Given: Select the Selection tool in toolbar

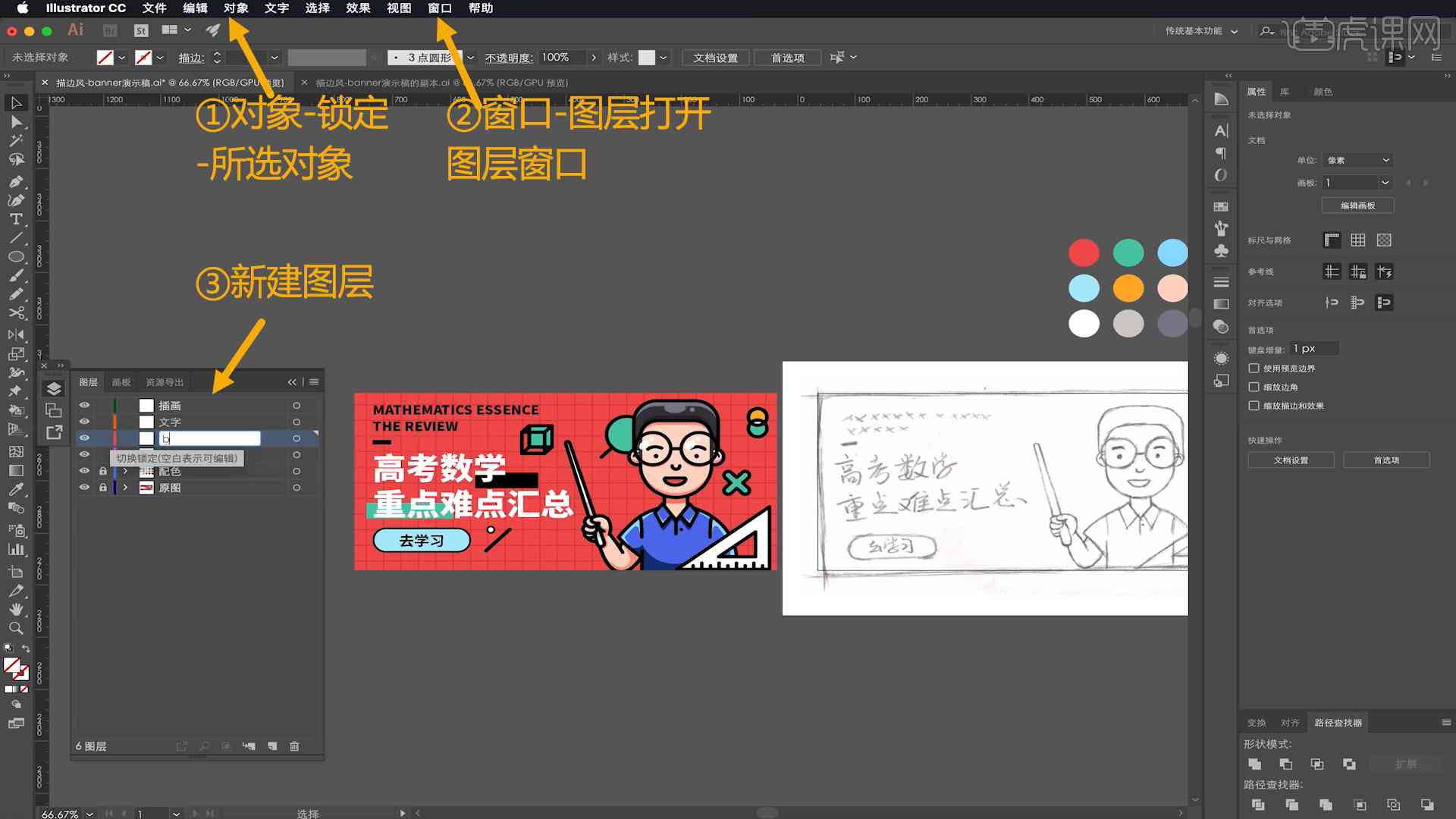Looking at the screenshot, I should pyautogui.click(x=15, y=104).
